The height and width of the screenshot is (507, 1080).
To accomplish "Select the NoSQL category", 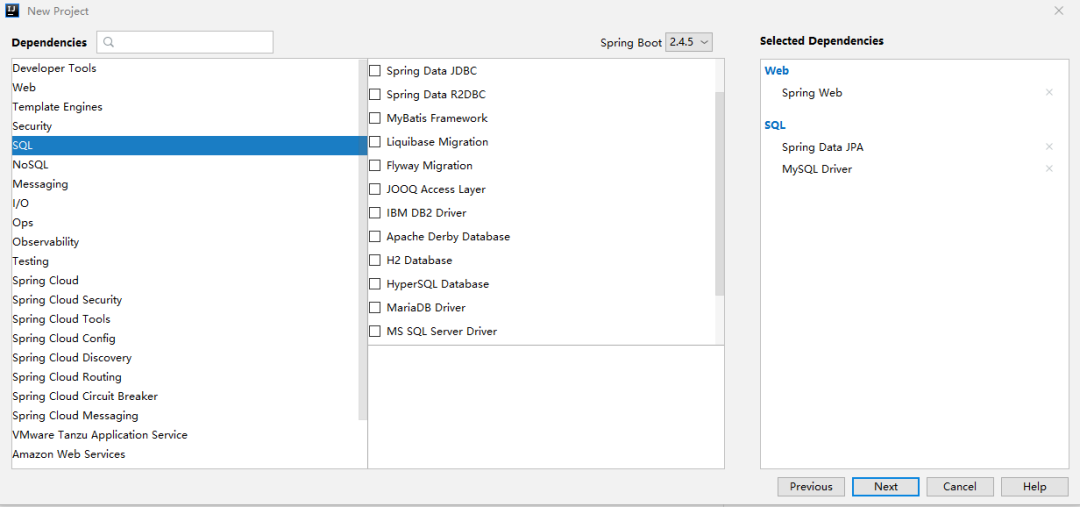I will pos(30,165).
